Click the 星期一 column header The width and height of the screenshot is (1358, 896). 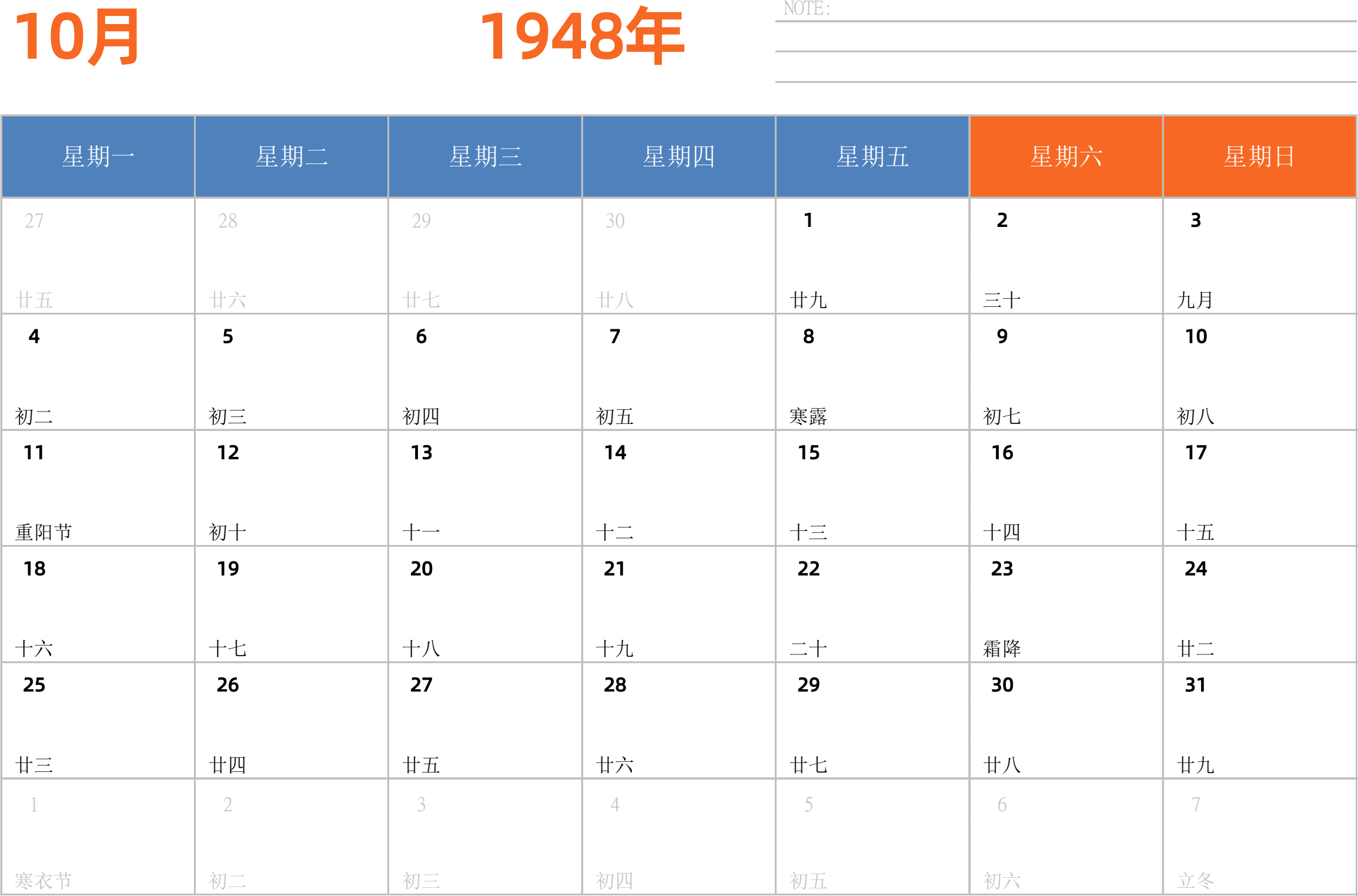tap(98, 156)
